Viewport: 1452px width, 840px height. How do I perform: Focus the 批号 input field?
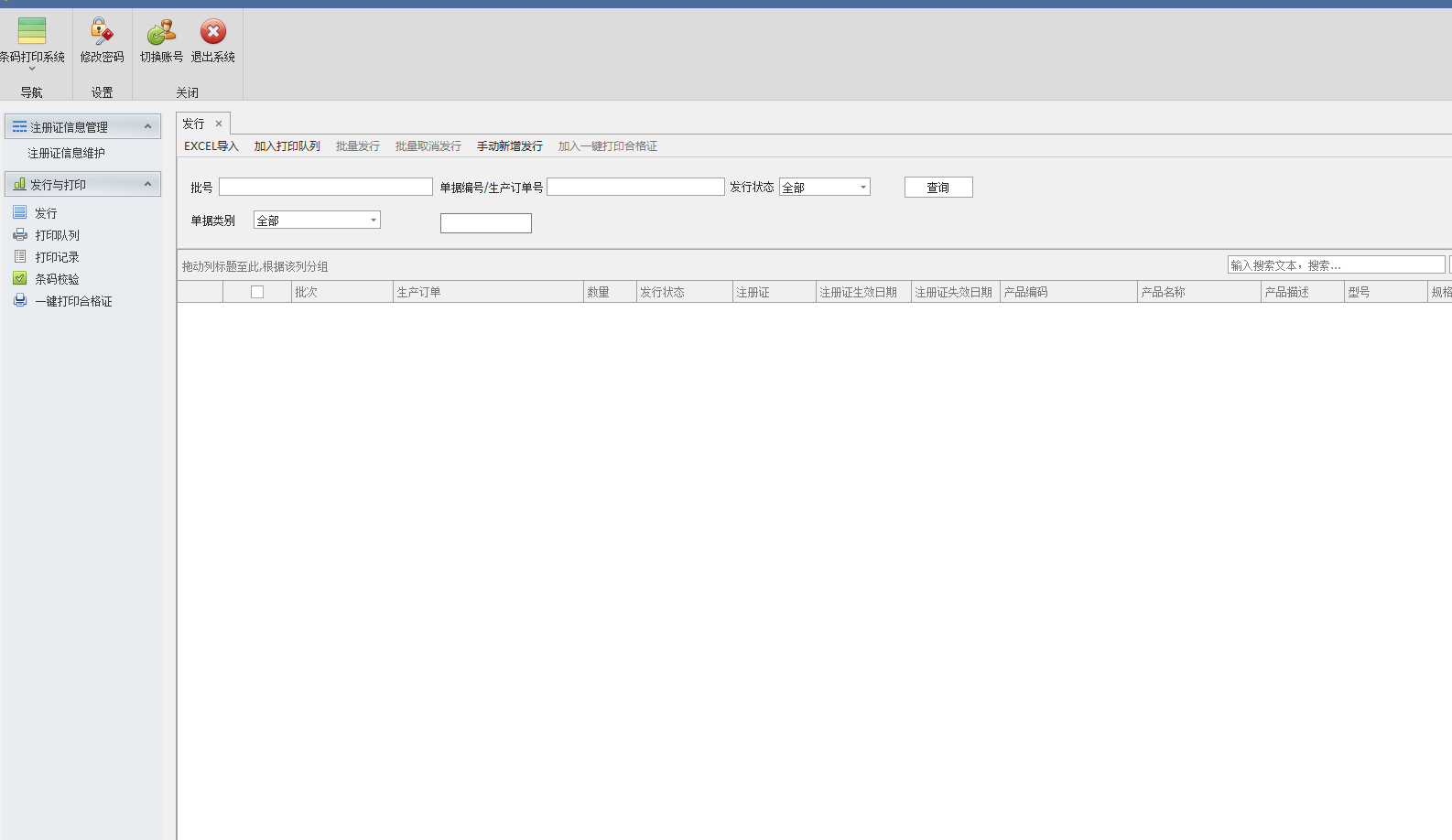(326, 187)
